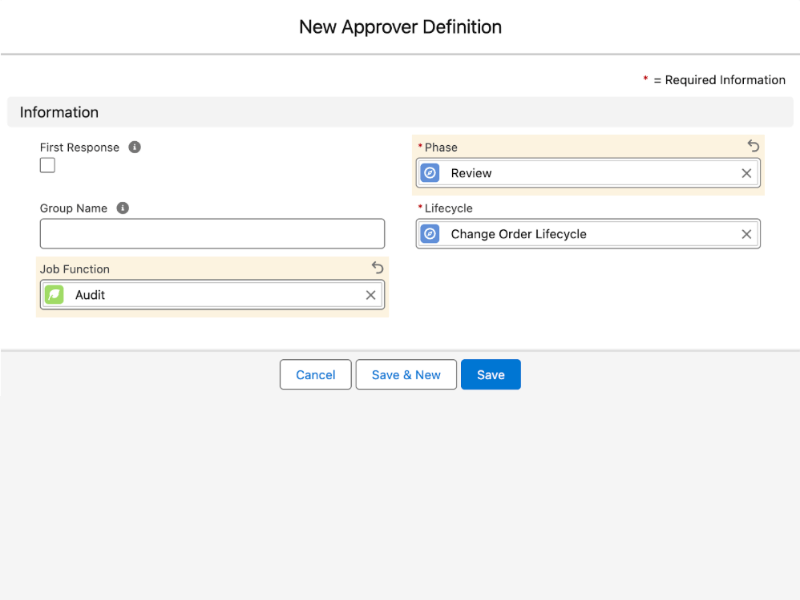
Task: Undo changes to the Job Function field
Action: point(377,268)
